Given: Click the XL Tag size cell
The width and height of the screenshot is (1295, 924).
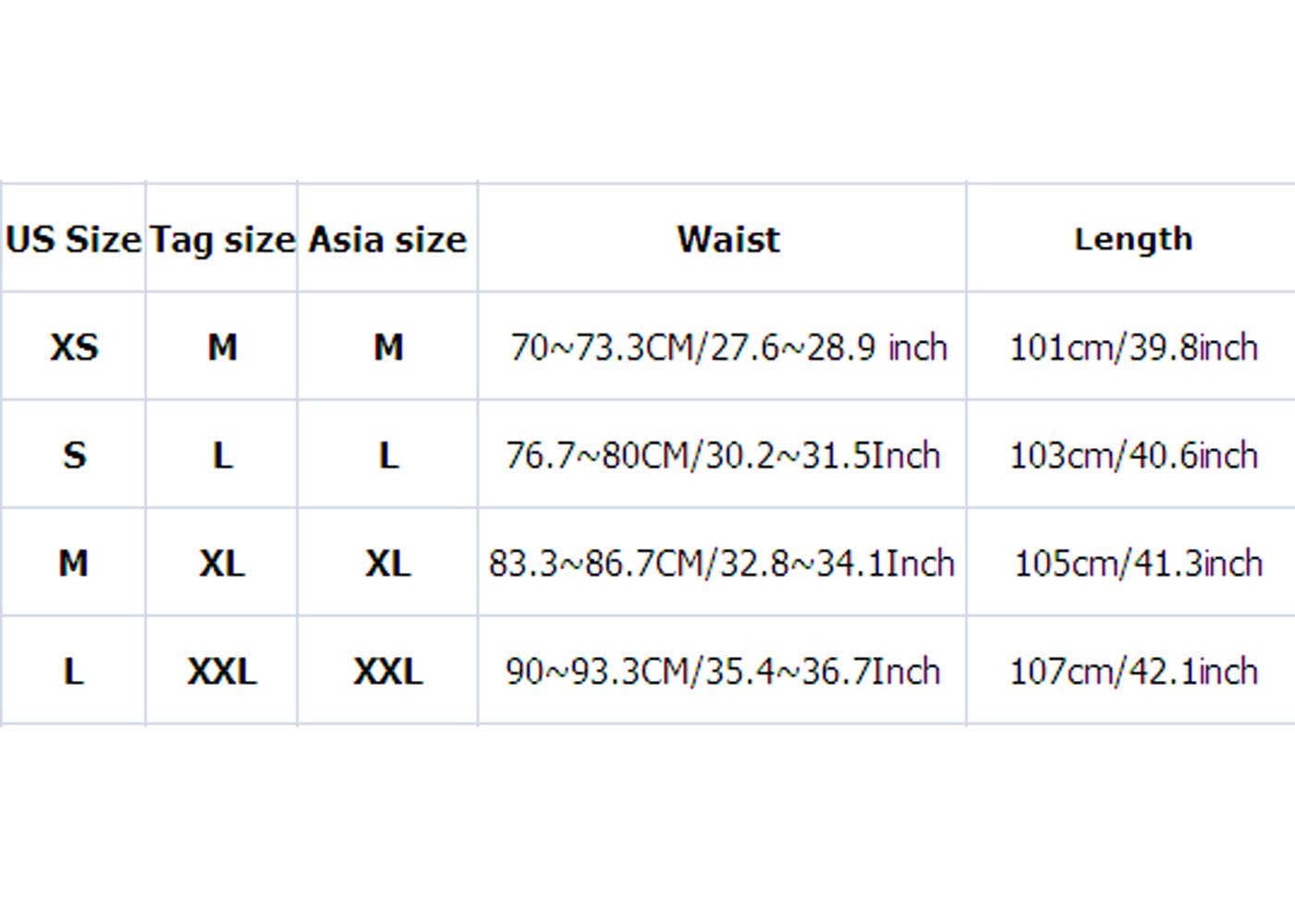Looking at the screenshot, I should point(222,563).
